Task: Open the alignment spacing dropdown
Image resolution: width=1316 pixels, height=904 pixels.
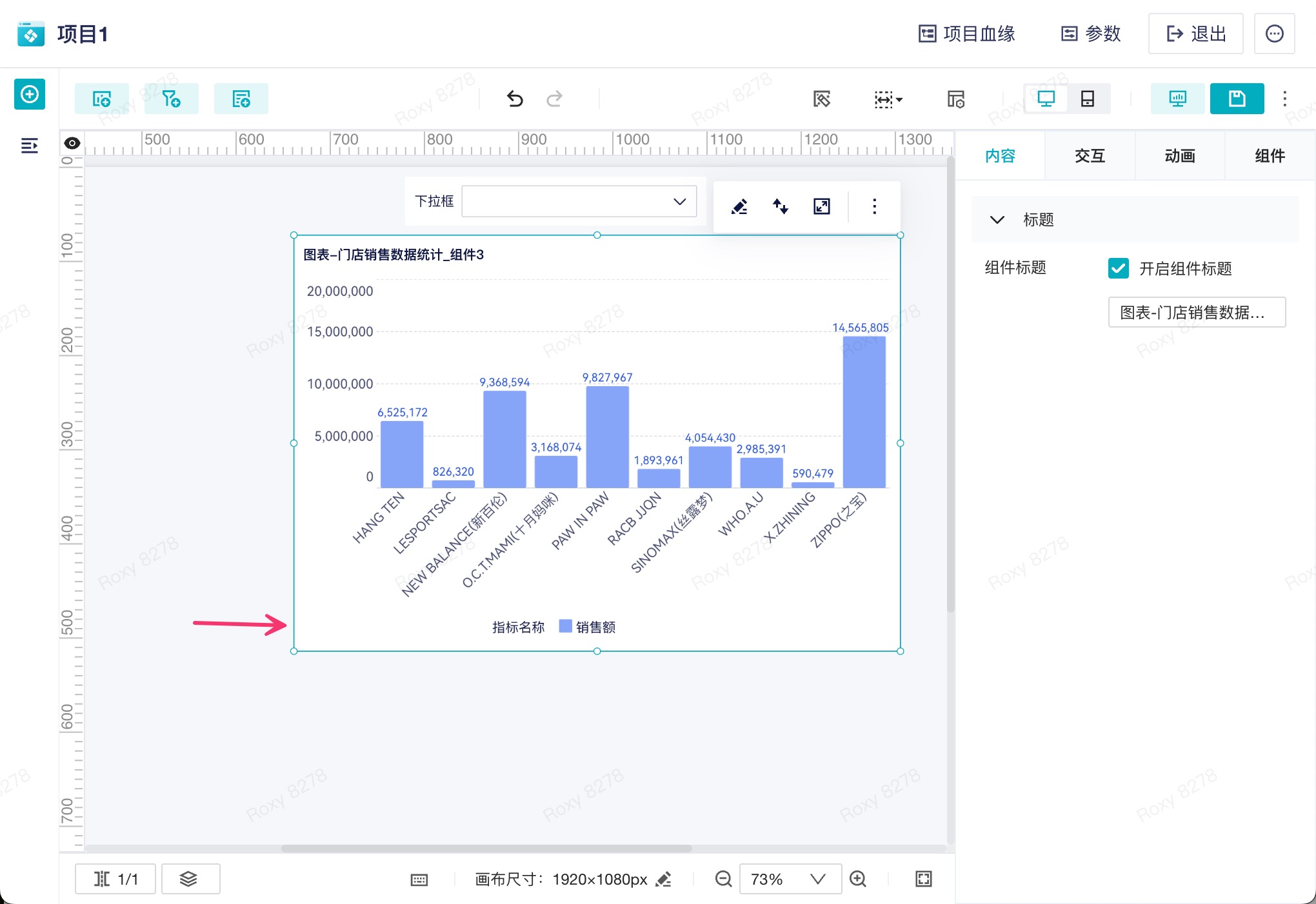Action: (888, 99)
